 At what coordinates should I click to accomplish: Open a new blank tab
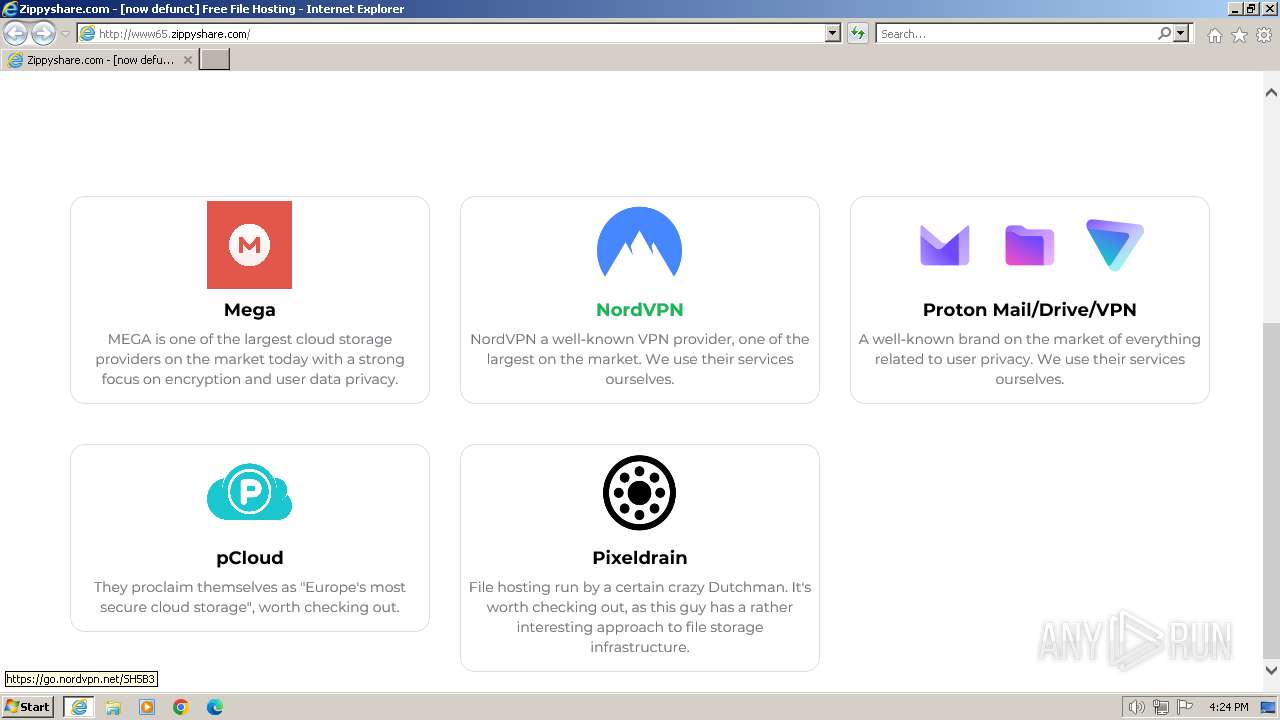(215, 60)
